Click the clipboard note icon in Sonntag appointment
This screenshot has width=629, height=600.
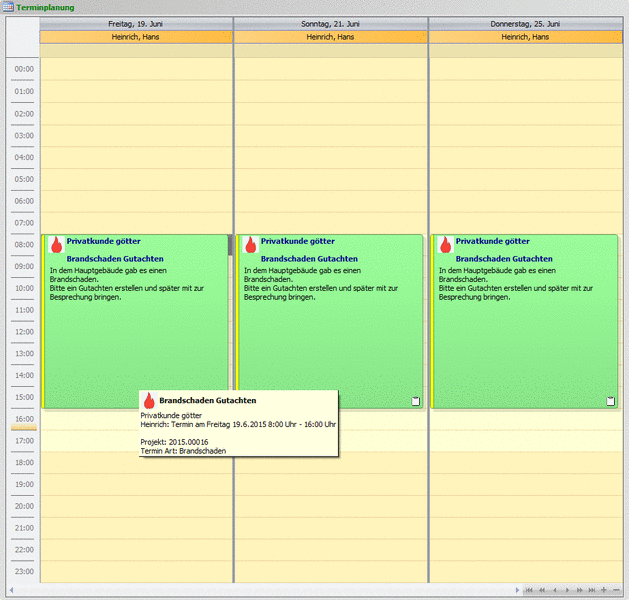416,401
